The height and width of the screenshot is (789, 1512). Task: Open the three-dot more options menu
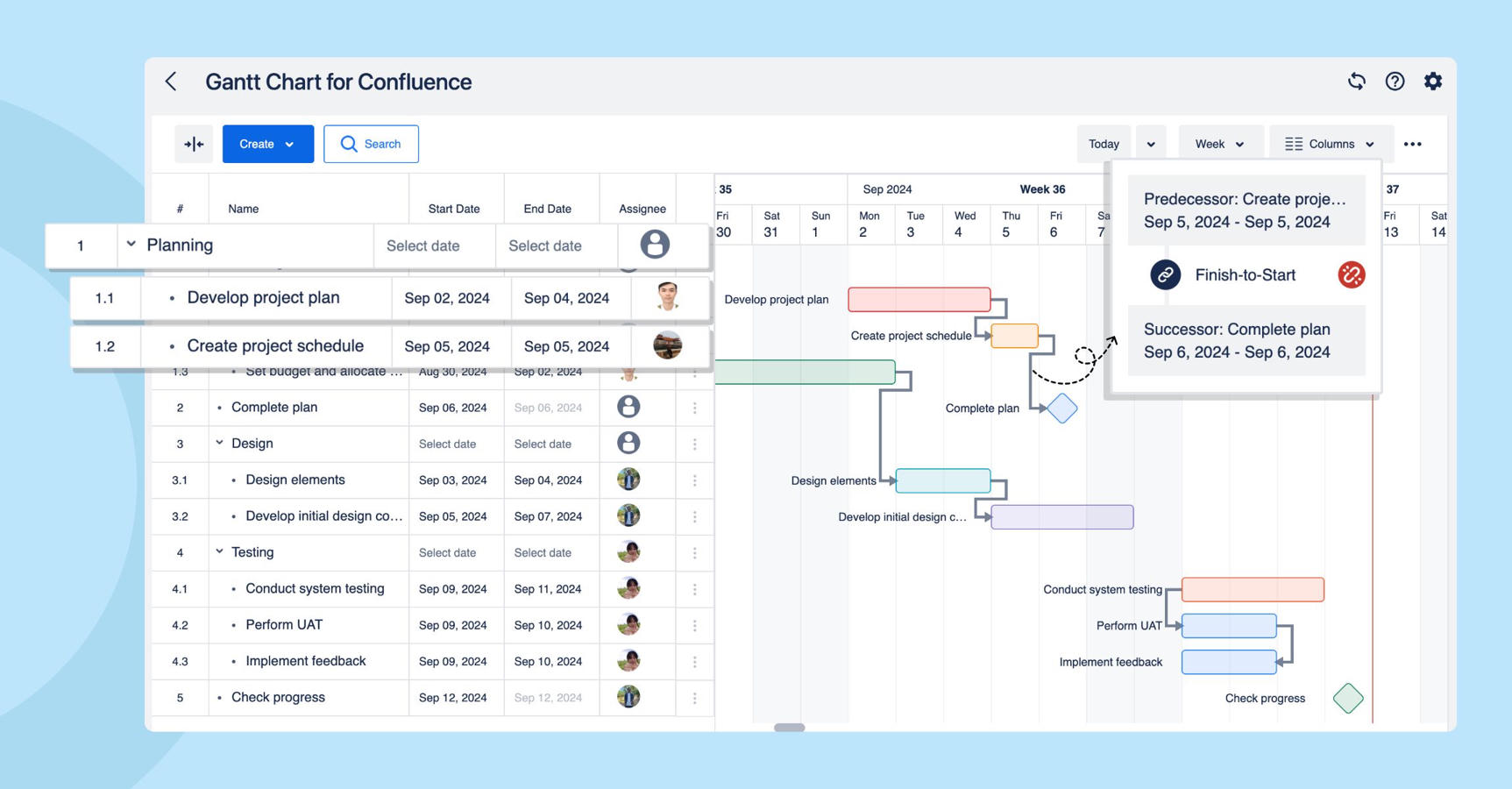(x=1412, y=144)
